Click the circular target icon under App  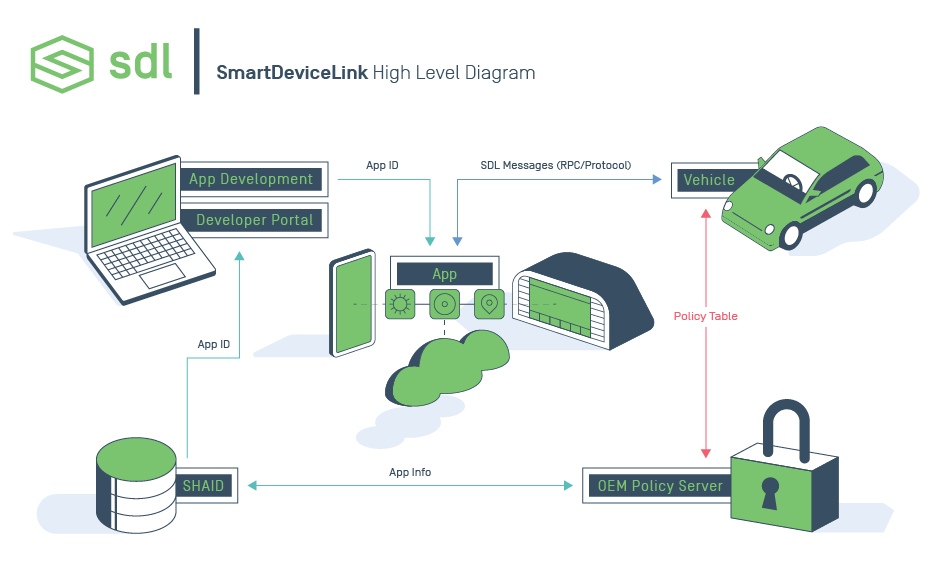pyautogui.click(x=444, y=304)
